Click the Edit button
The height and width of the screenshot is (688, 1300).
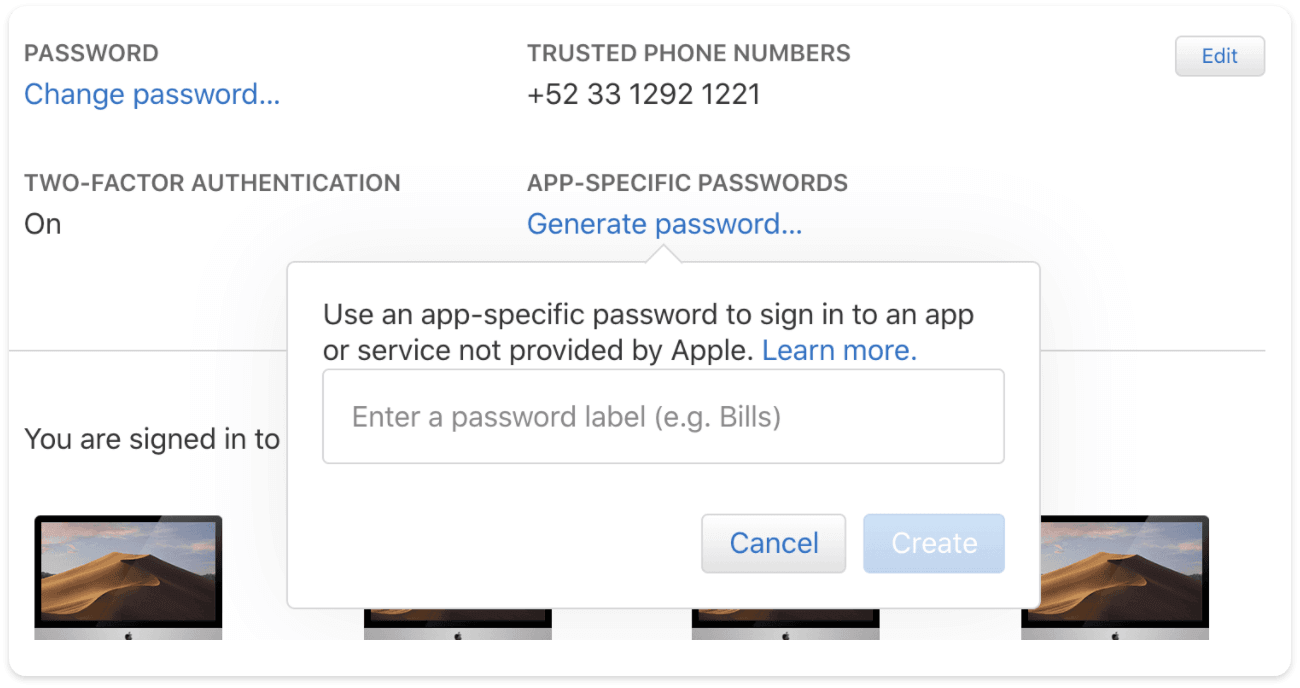(x=1219, y=56)
